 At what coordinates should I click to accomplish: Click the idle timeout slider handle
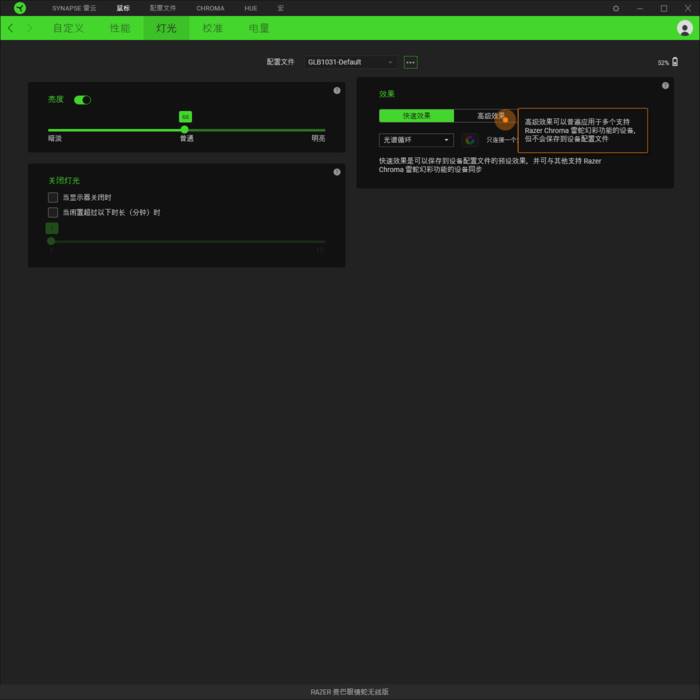[51, 242]
